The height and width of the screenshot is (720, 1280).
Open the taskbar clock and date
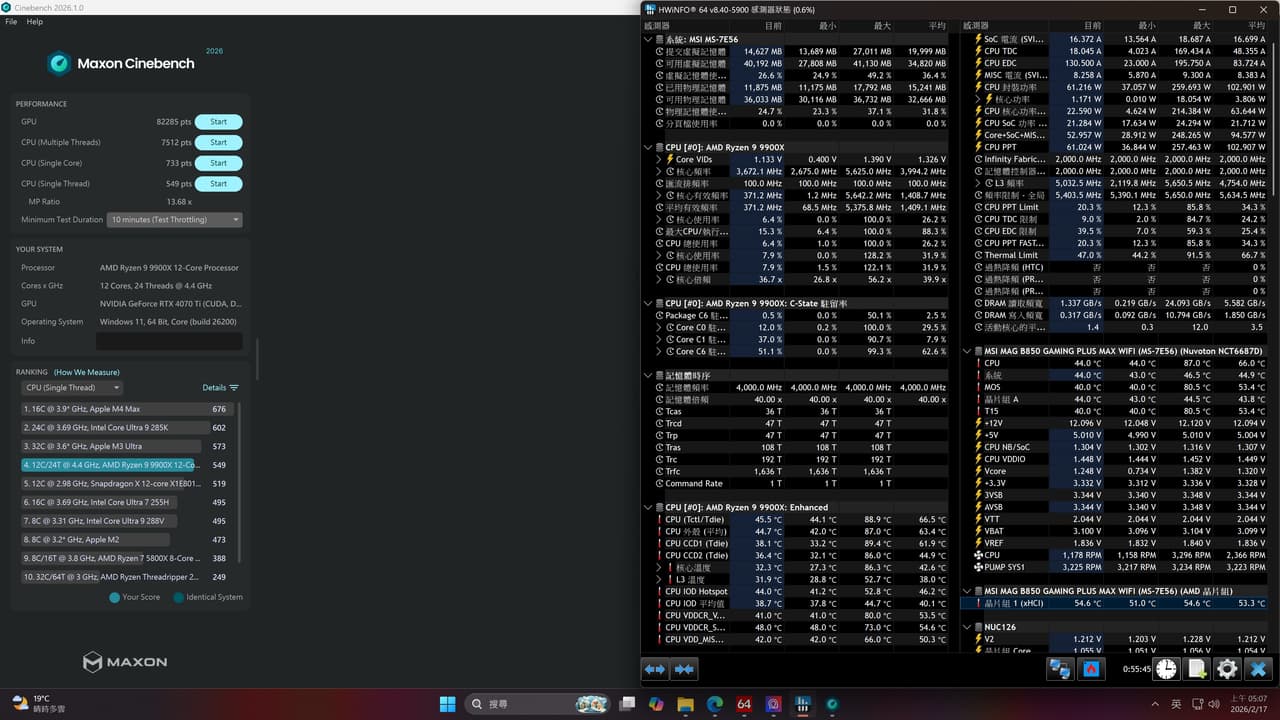coord(1249,704)
